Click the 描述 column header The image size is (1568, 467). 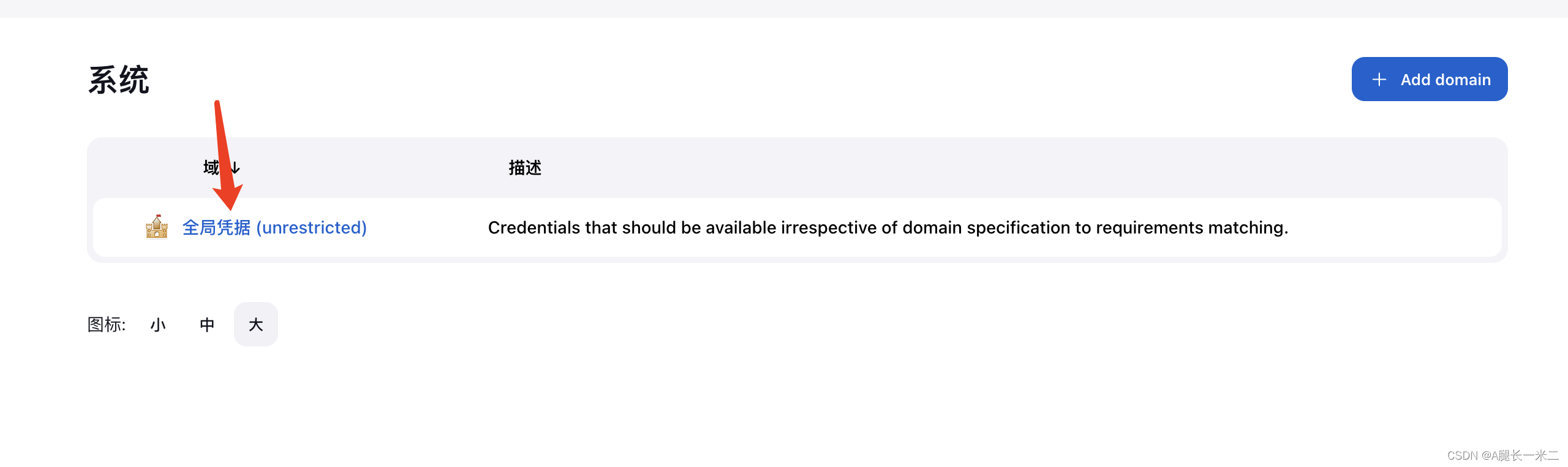[525, 167]
